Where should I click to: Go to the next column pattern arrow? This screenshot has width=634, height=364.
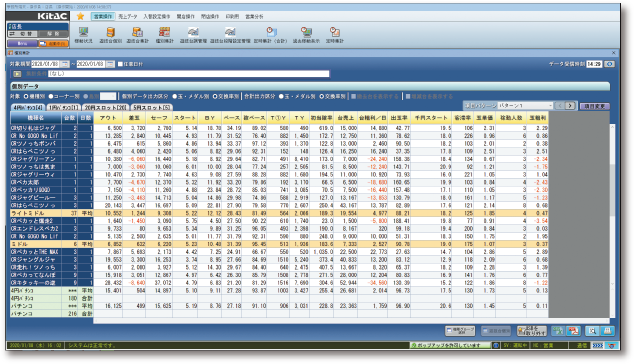click(570, 106)
